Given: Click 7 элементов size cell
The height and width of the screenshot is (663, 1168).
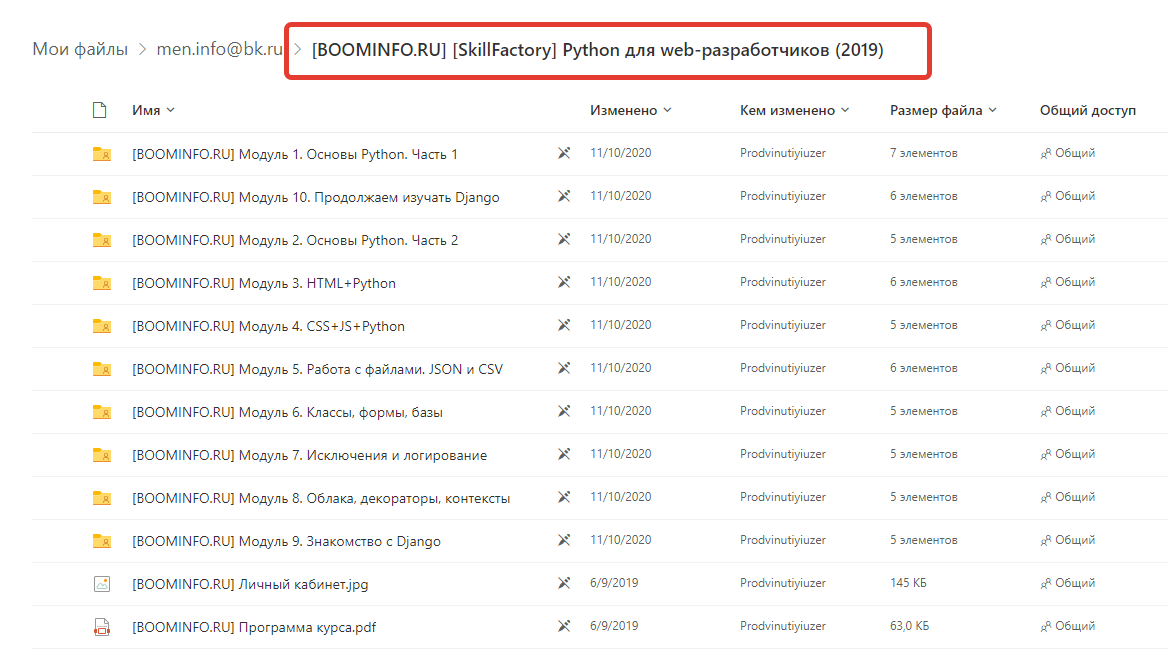Looking at the screenshot, I should 924,153.
